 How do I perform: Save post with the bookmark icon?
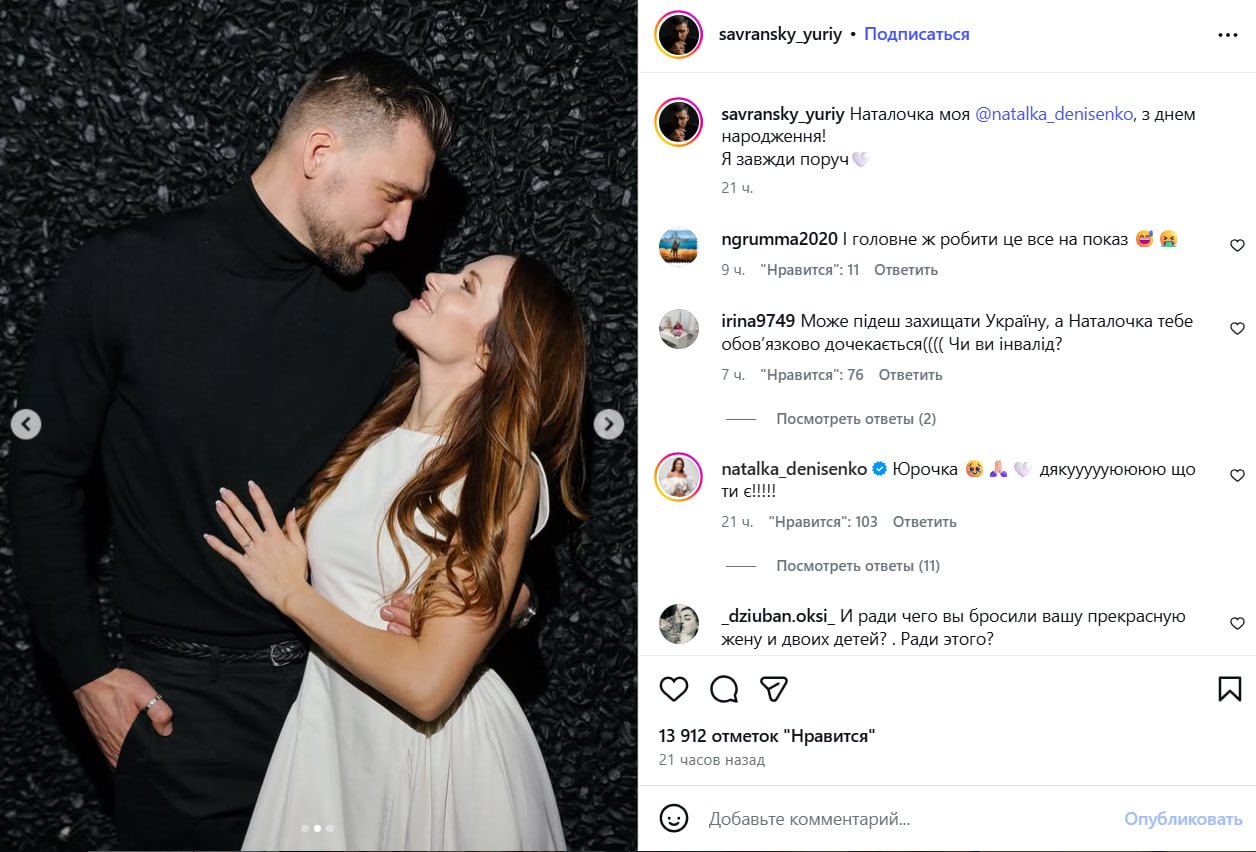click(1229, 689)
